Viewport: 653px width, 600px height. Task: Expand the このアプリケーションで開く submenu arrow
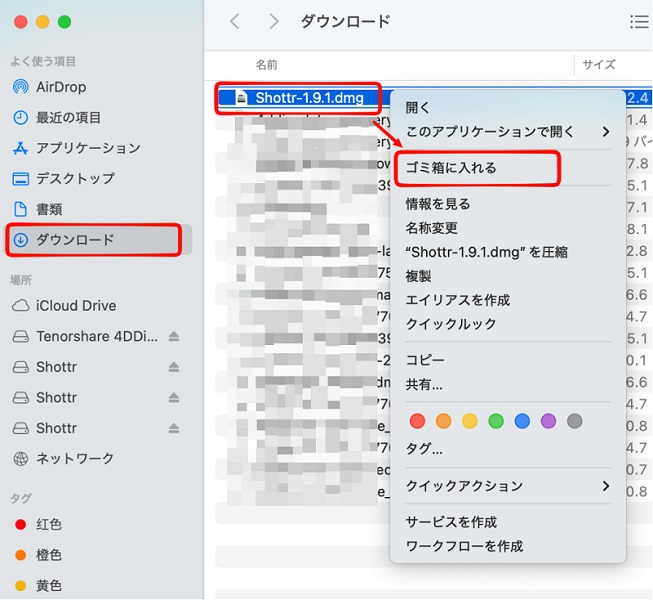tap(606, 132)
